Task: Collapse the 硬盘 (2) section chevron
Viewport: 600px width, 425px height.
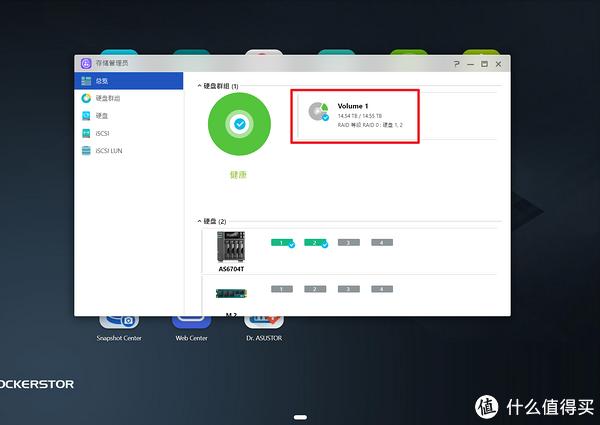Action: click(199, 221)
